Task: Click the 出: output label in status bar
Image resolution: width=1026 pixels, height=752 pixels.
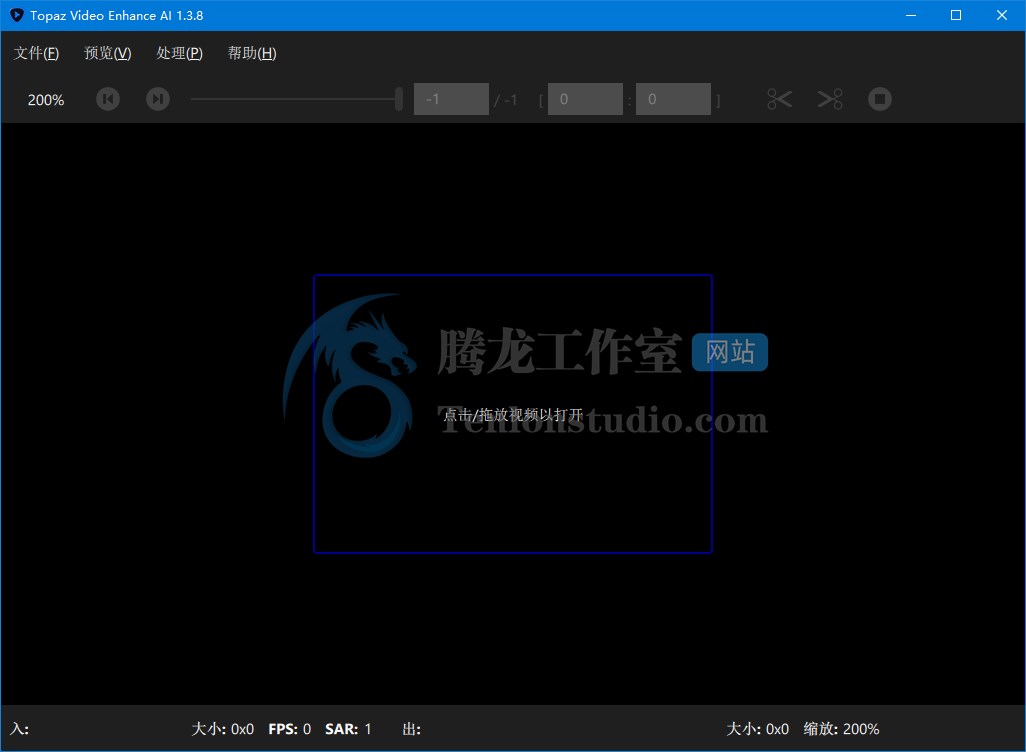Action: (x=412, y=728)
